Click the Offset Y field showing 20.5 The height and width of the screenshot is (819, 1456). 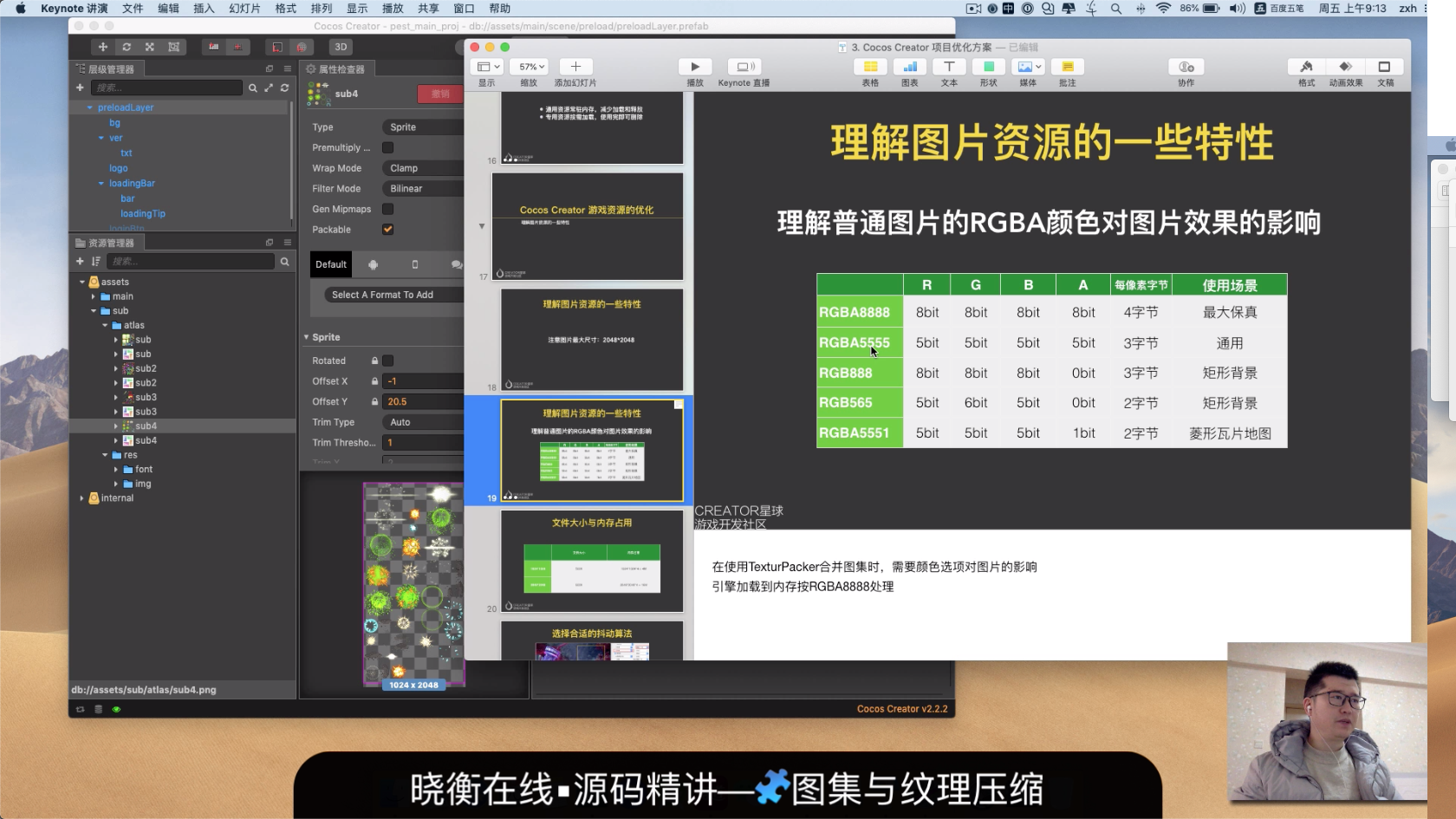pyautogui.click(x=424, y=402)
